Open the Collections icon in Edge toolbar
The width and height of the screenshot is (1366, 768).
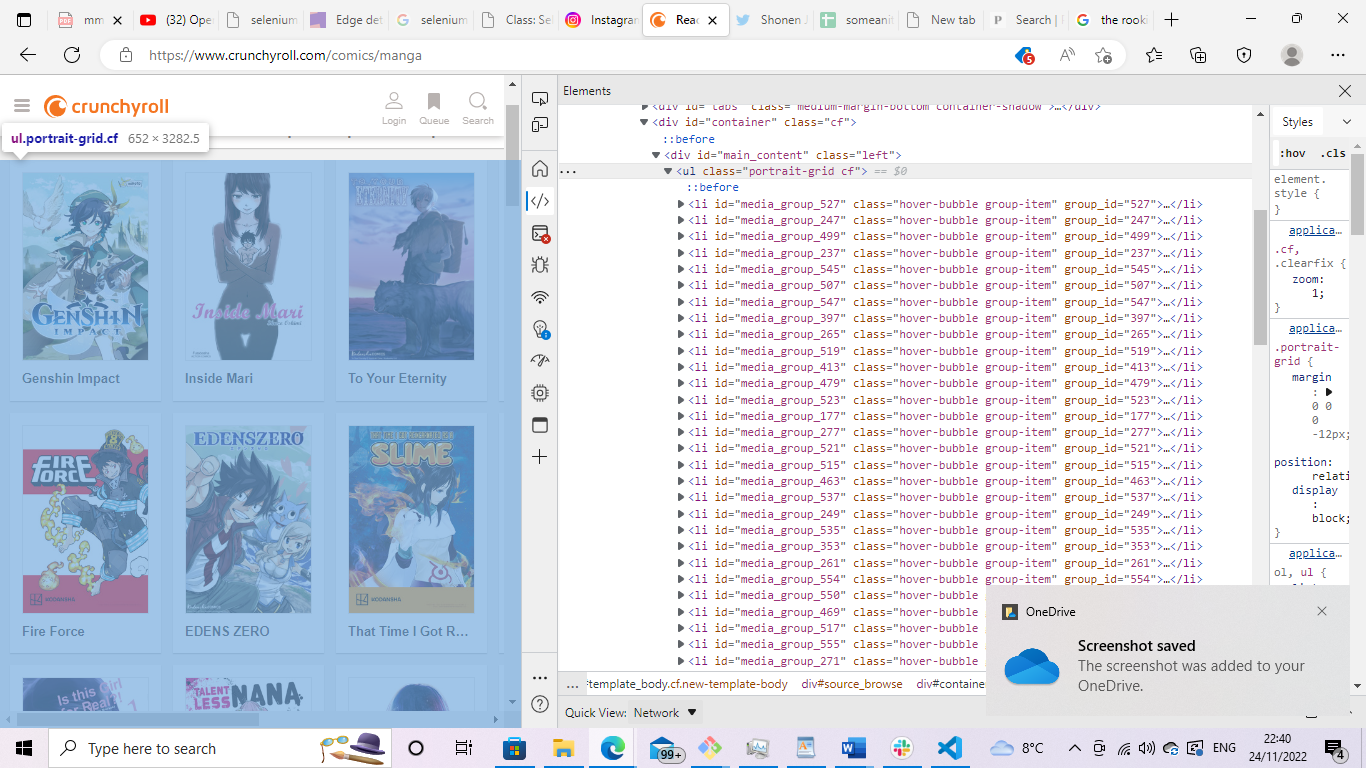1199,55
